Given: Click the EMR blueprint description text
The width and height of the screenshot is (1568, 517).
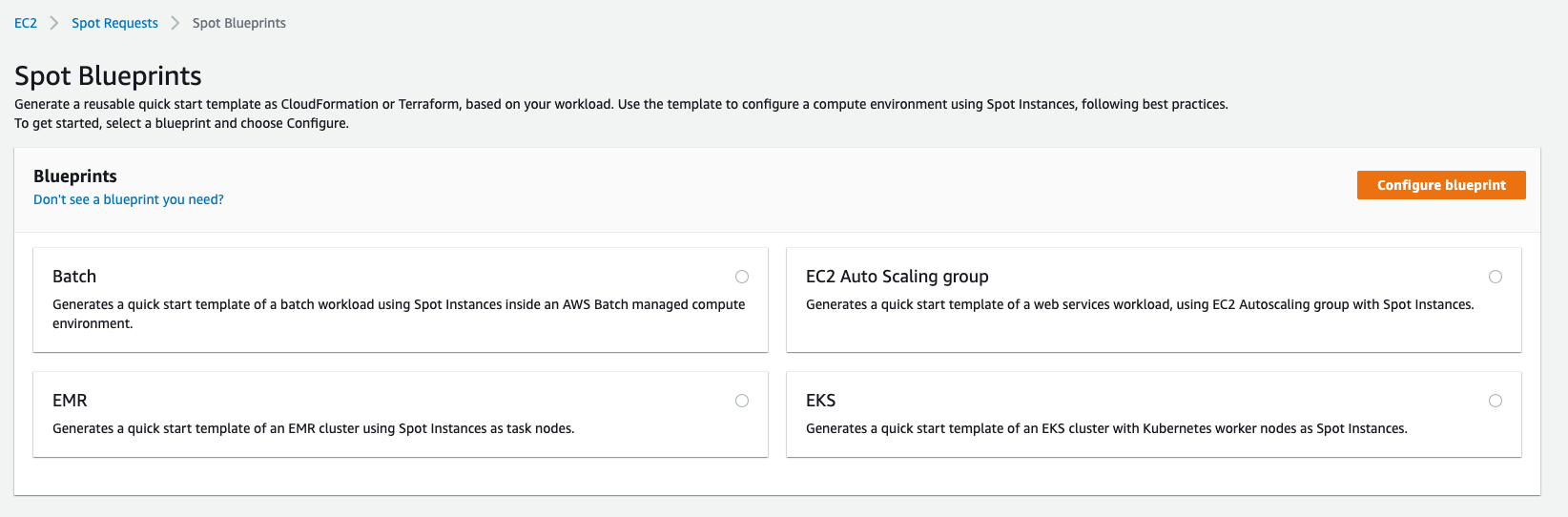Looking at the screenshot, I should (x=314, y=428).
